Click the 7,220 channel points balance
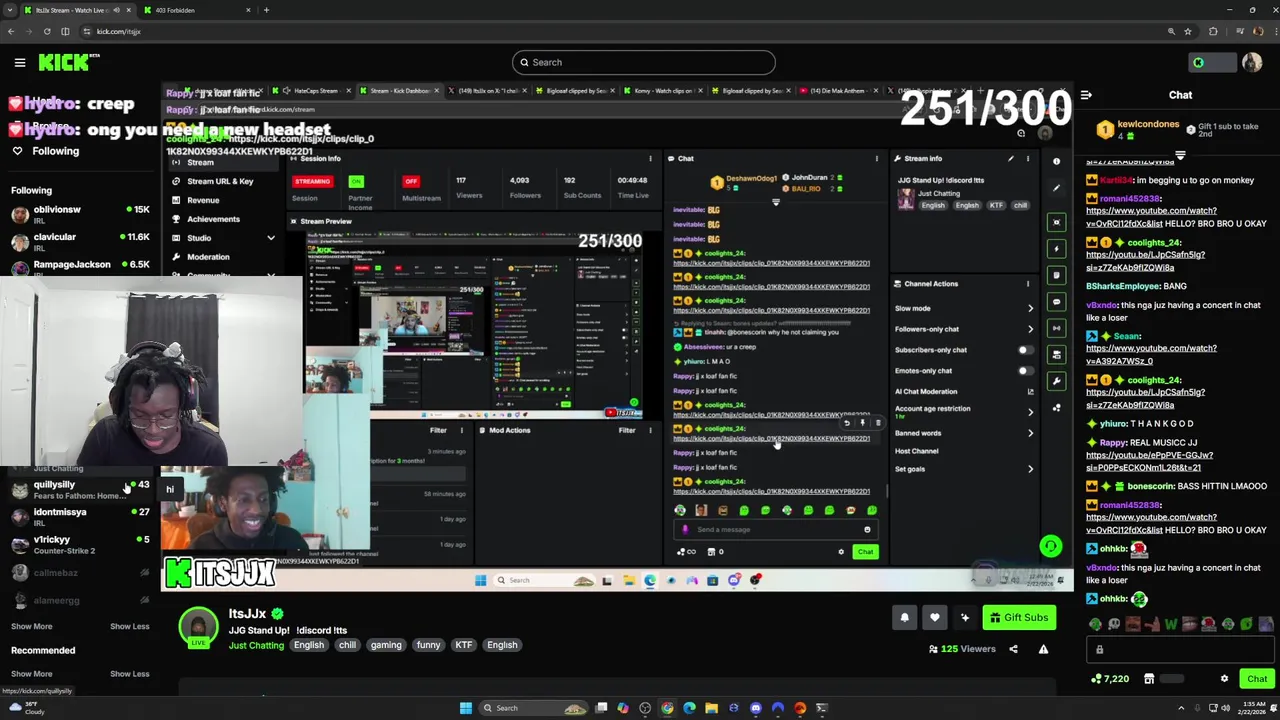 click(1111, 679)
